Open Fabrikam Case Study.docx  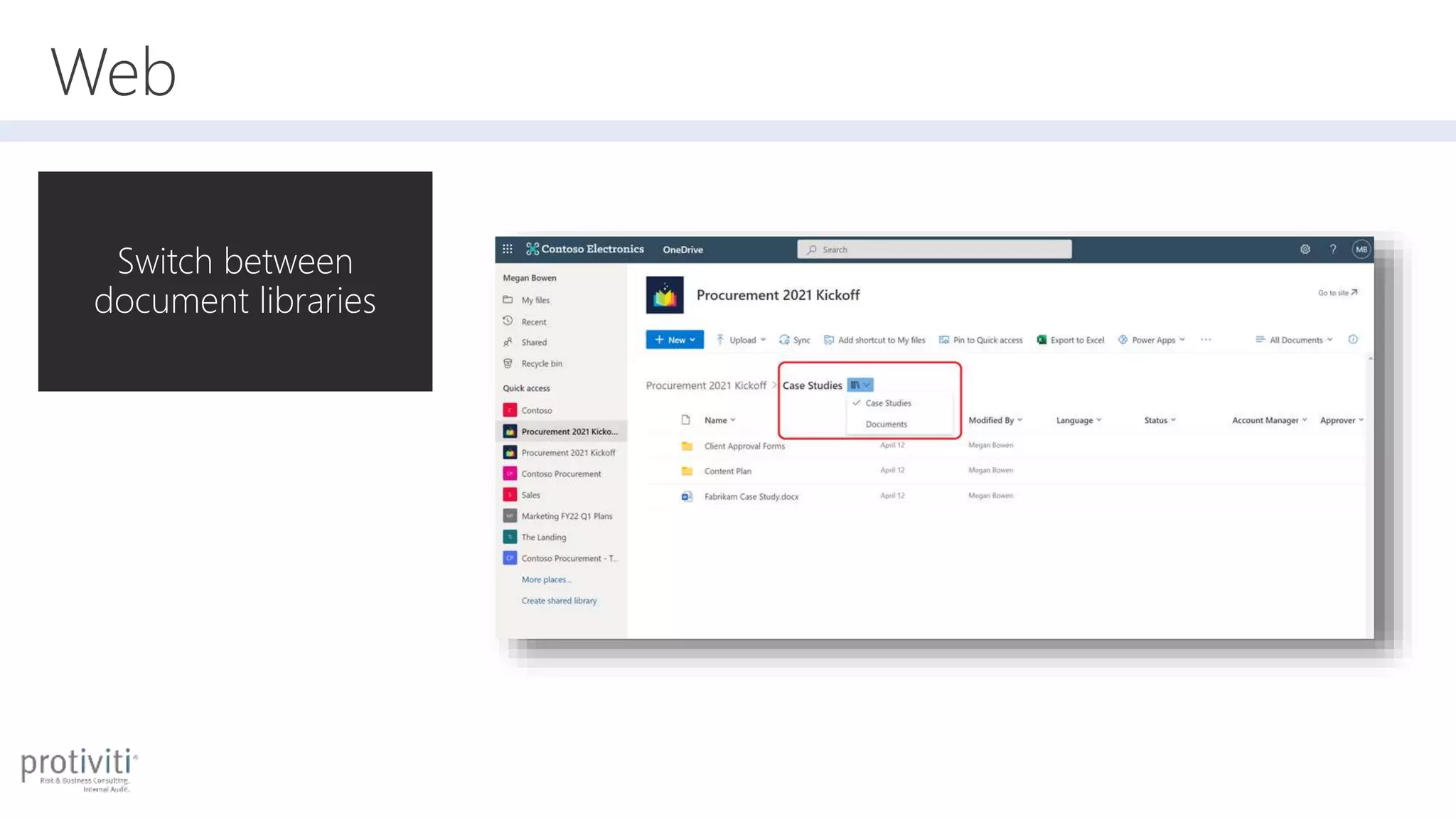click(751, 497)
